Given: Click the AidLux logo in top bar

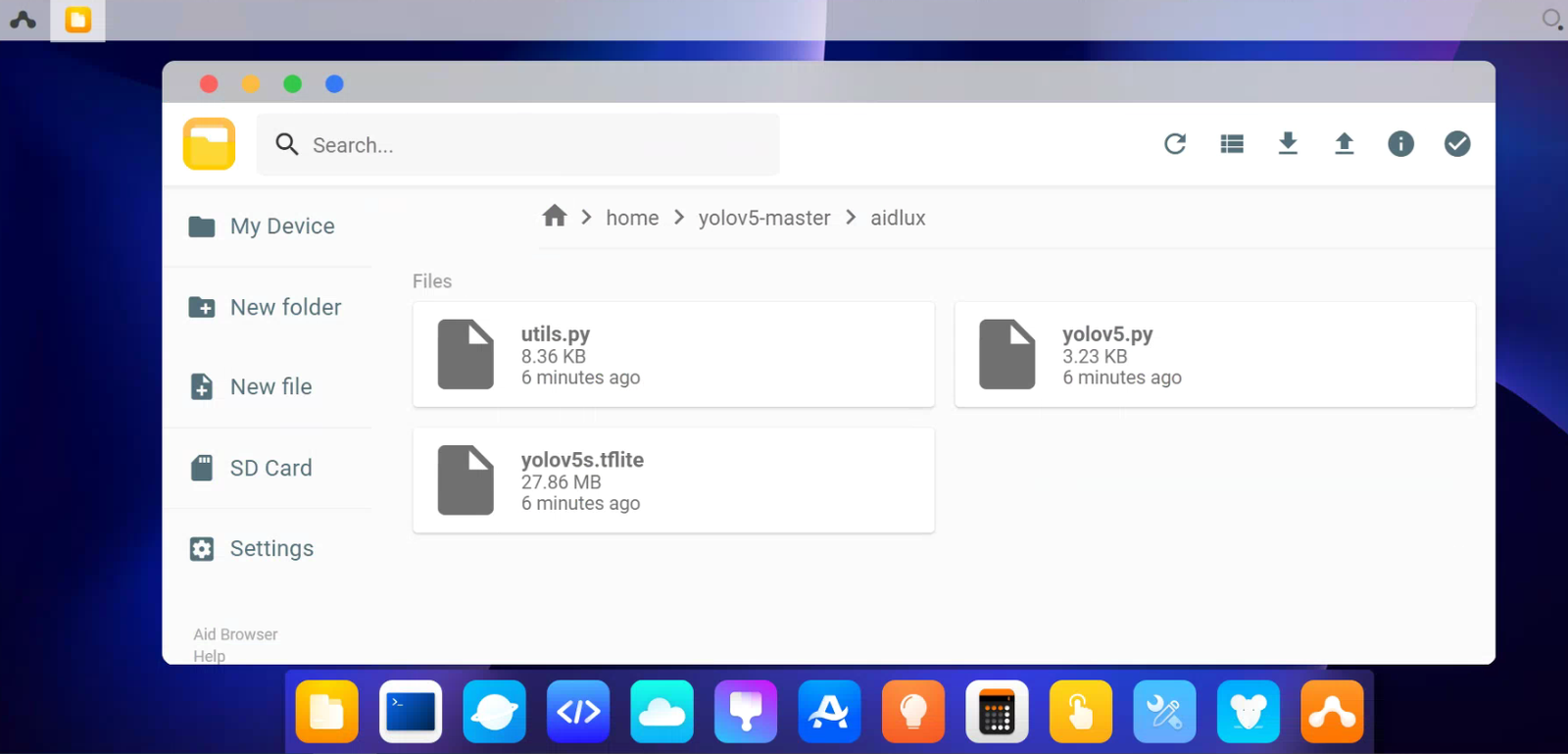Looking at the screenshot, I should coord(23,20).
